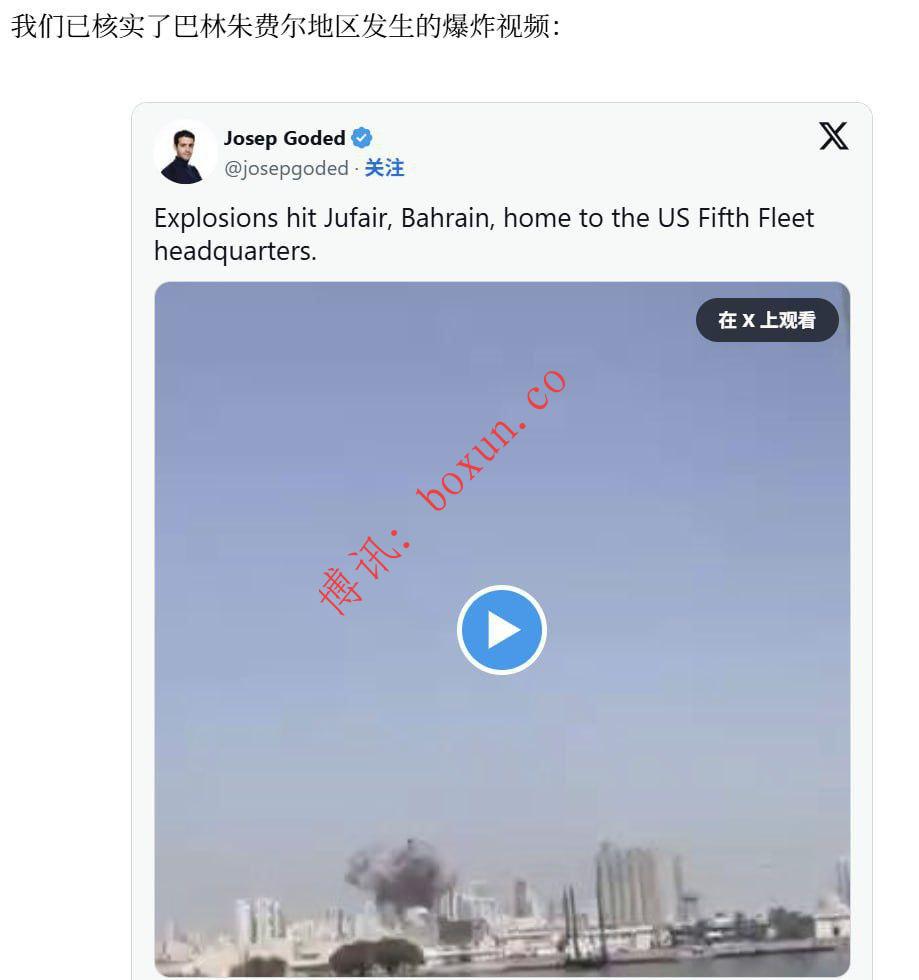Click the X logo on the tweet card
919x980 pixels.
click(833, 136)
